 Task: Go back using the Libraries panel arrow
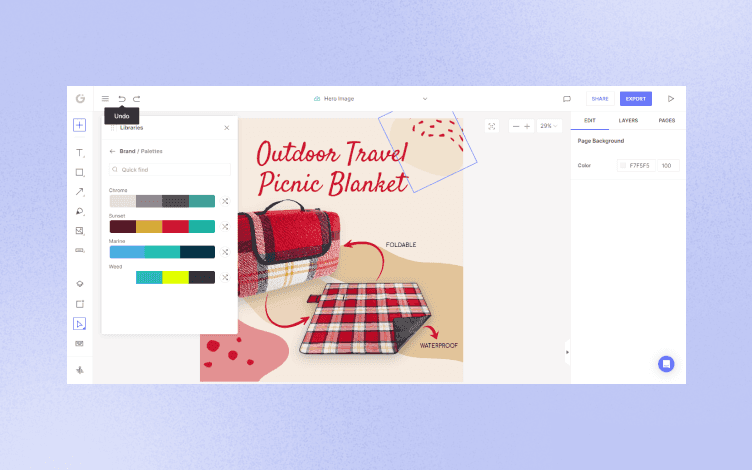click(x=112, y=151)
